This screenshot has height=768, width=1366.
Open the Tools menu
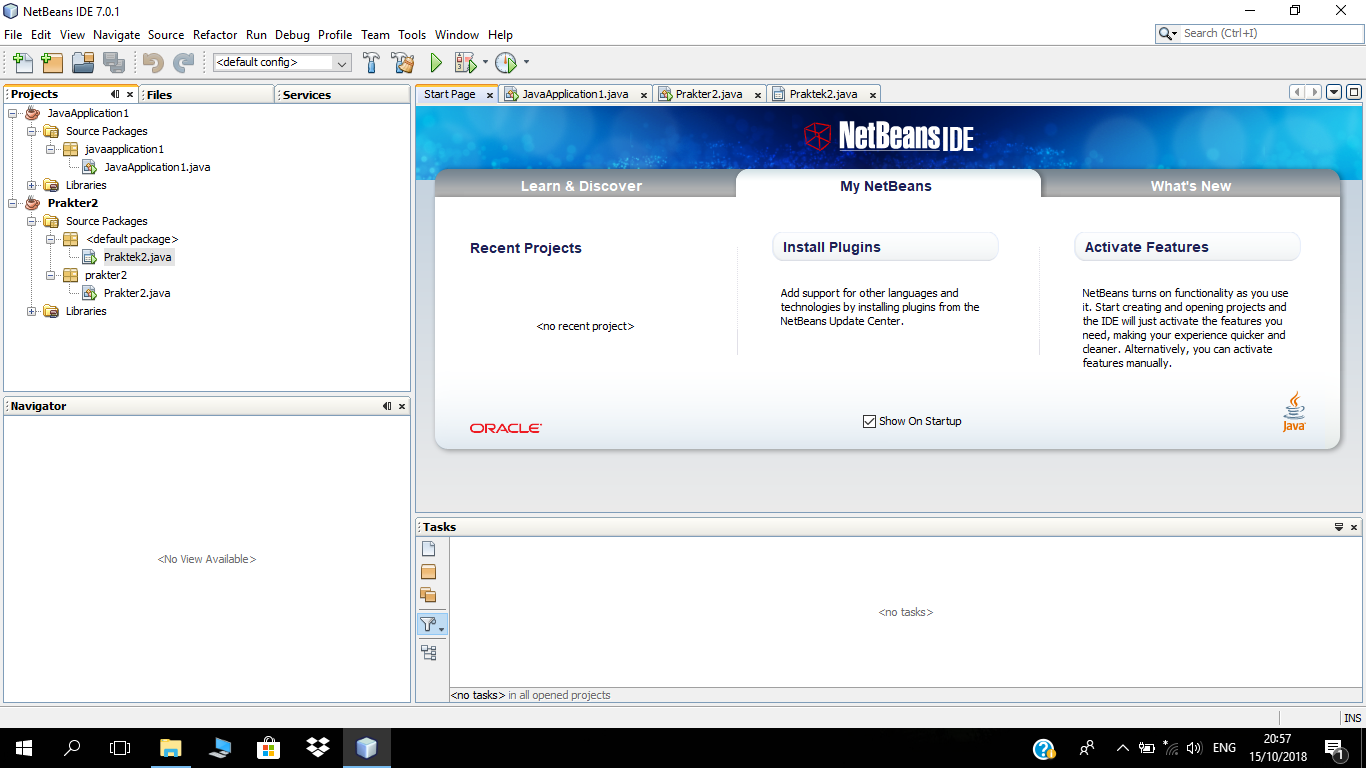412,34
